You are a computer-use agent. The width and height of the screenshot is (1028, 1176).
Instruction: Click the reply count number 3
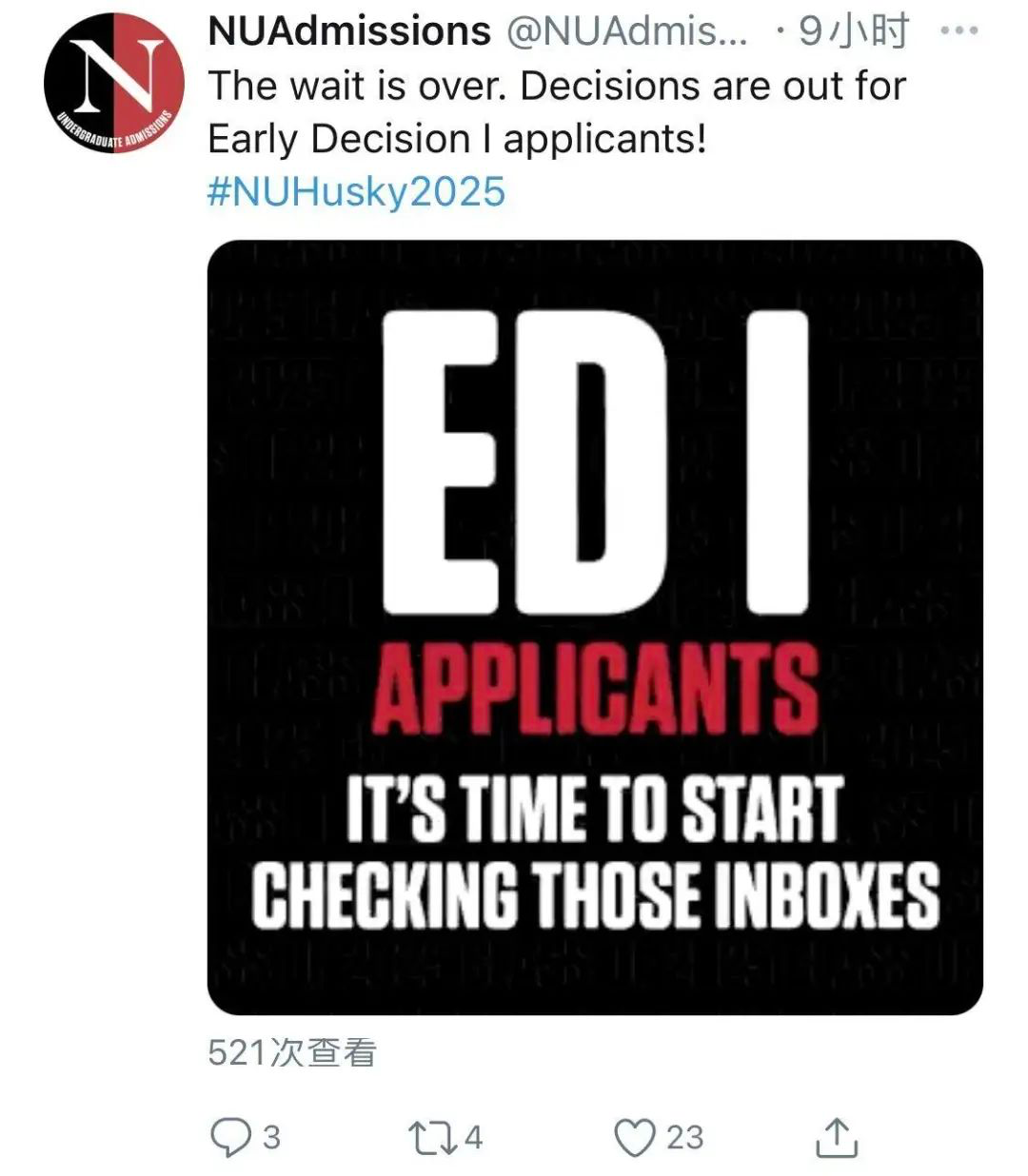coord(272,1137)
